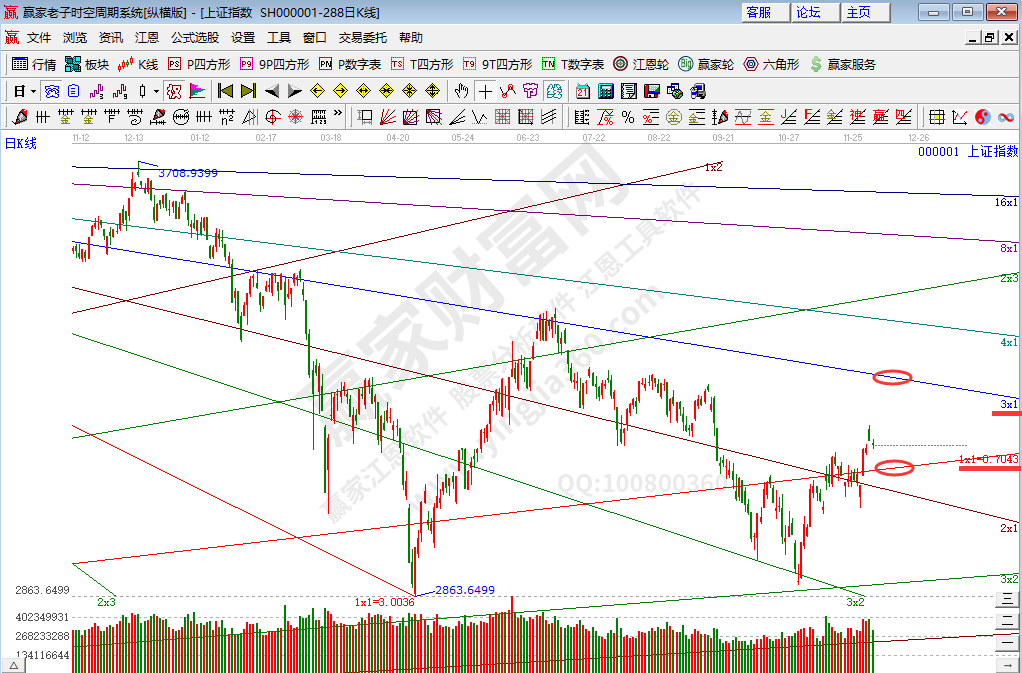This screenshot has width=1022, height=673.
Task: Open the 板块 sector panel
Action: (87, 64)
